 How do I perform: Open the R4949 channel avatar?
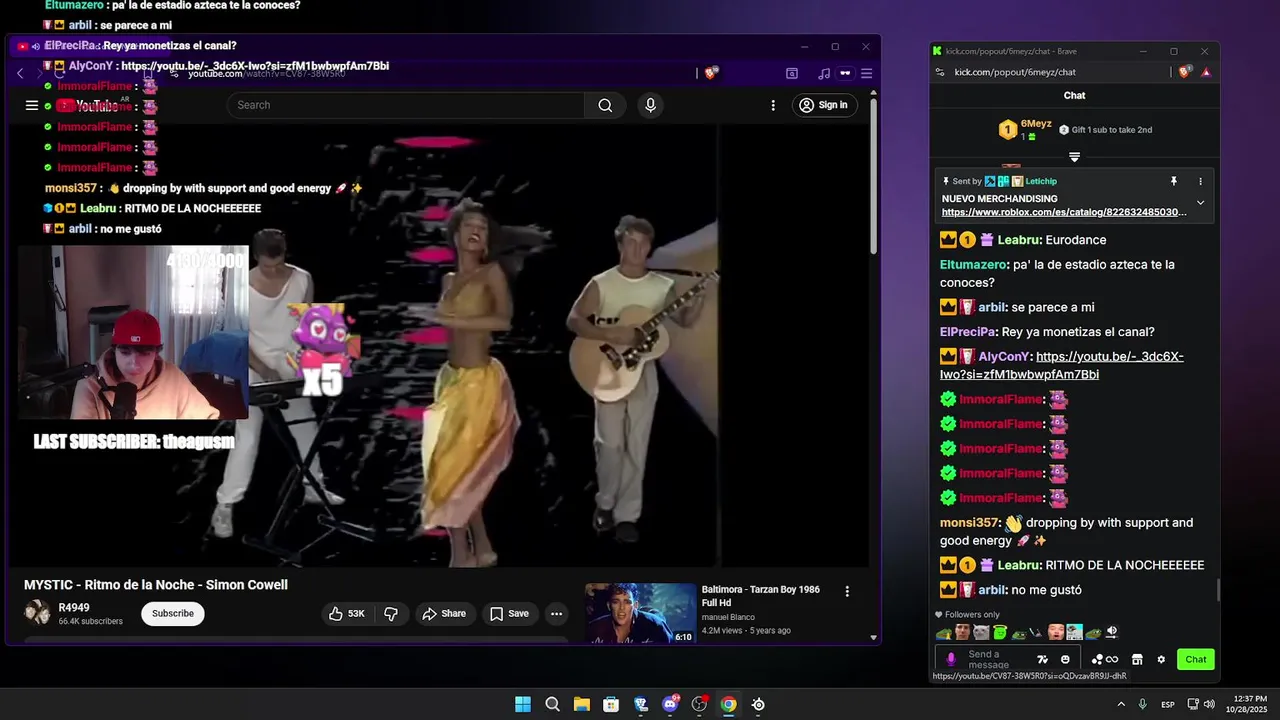point(37,613)
